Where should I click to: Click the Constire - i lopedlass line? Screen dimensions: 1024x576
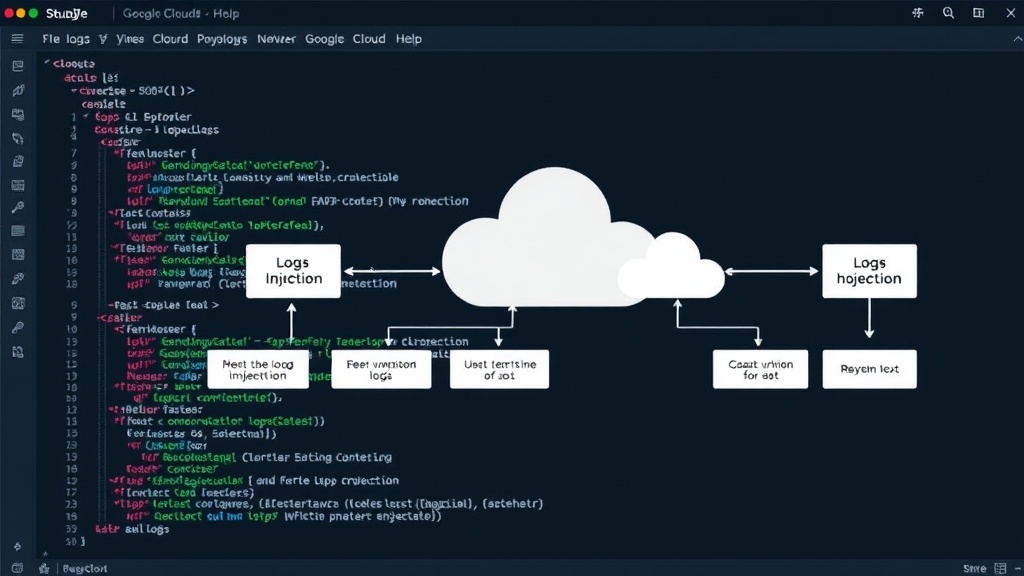(x=157, y=130)
